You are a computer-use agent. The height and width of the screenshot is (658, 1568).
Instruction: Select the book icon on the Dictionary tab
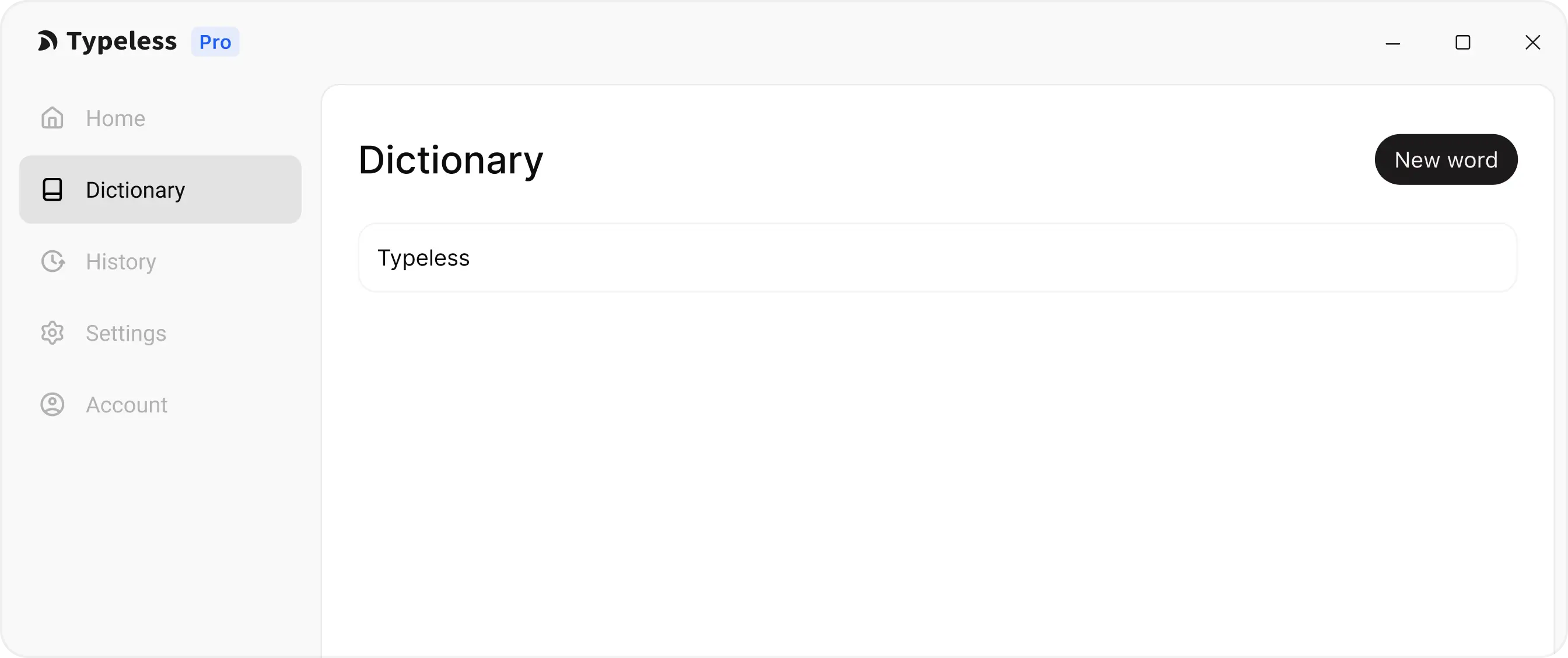click(52, 190)
